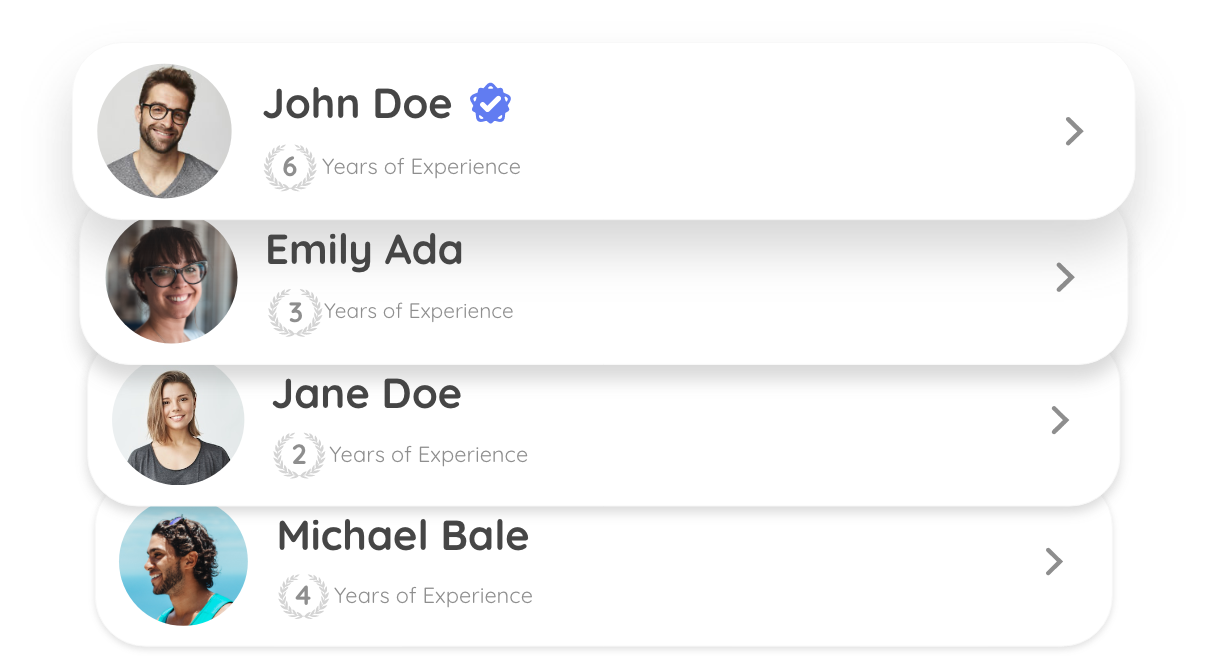Select Jane Doe's avatar picture
1208x659 pixels.
point(178,422)
